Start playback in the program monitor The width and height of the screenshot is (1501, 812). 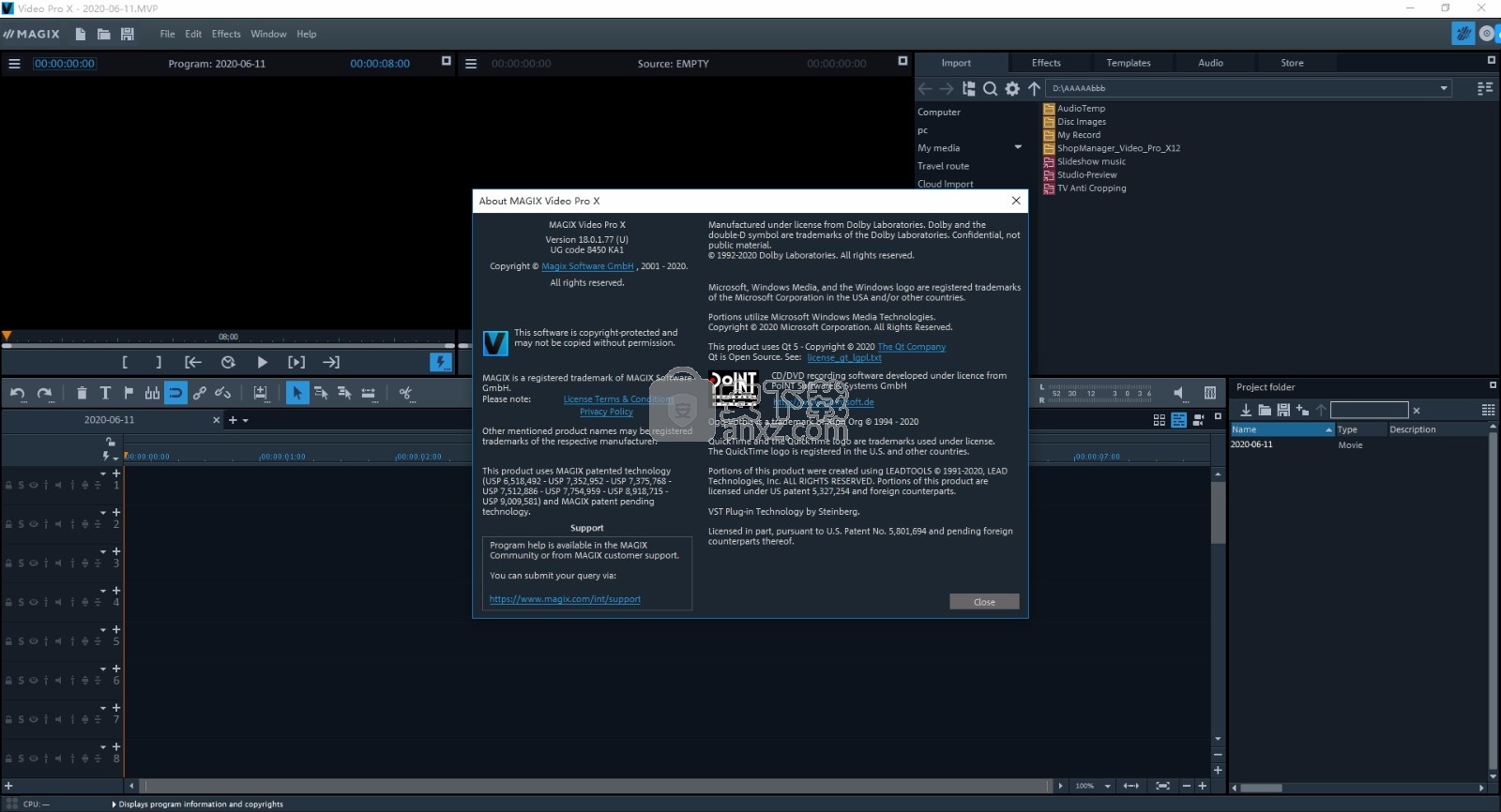263,362
